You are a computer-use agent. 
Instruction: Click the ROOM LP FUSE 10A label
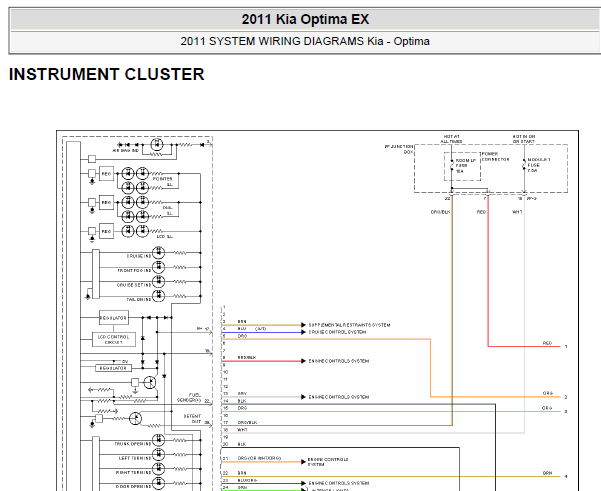point(466,166)
